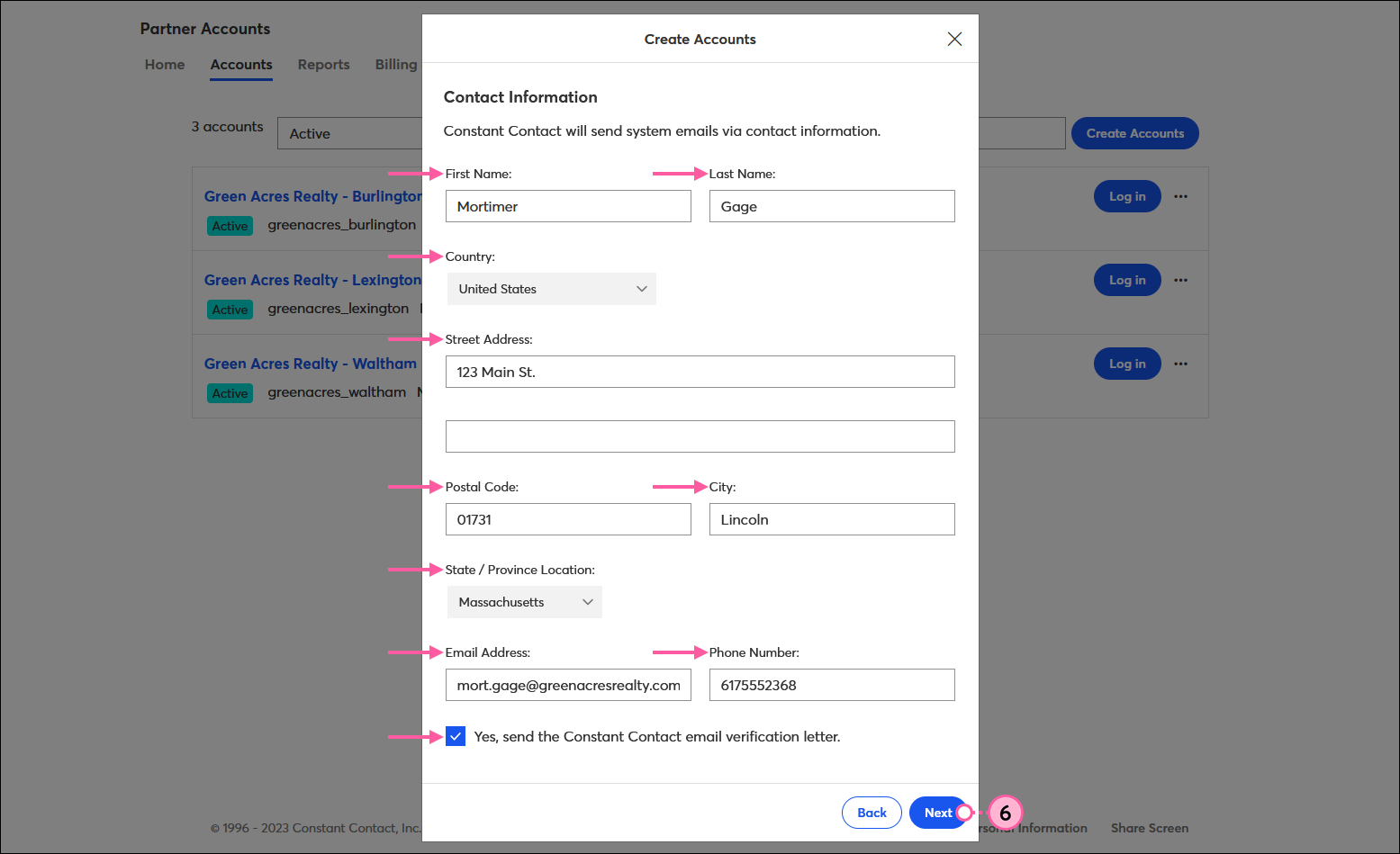1400x854 pixels.
Task: Uncheck the email verification letter checkbox
Action: (456, 736)
